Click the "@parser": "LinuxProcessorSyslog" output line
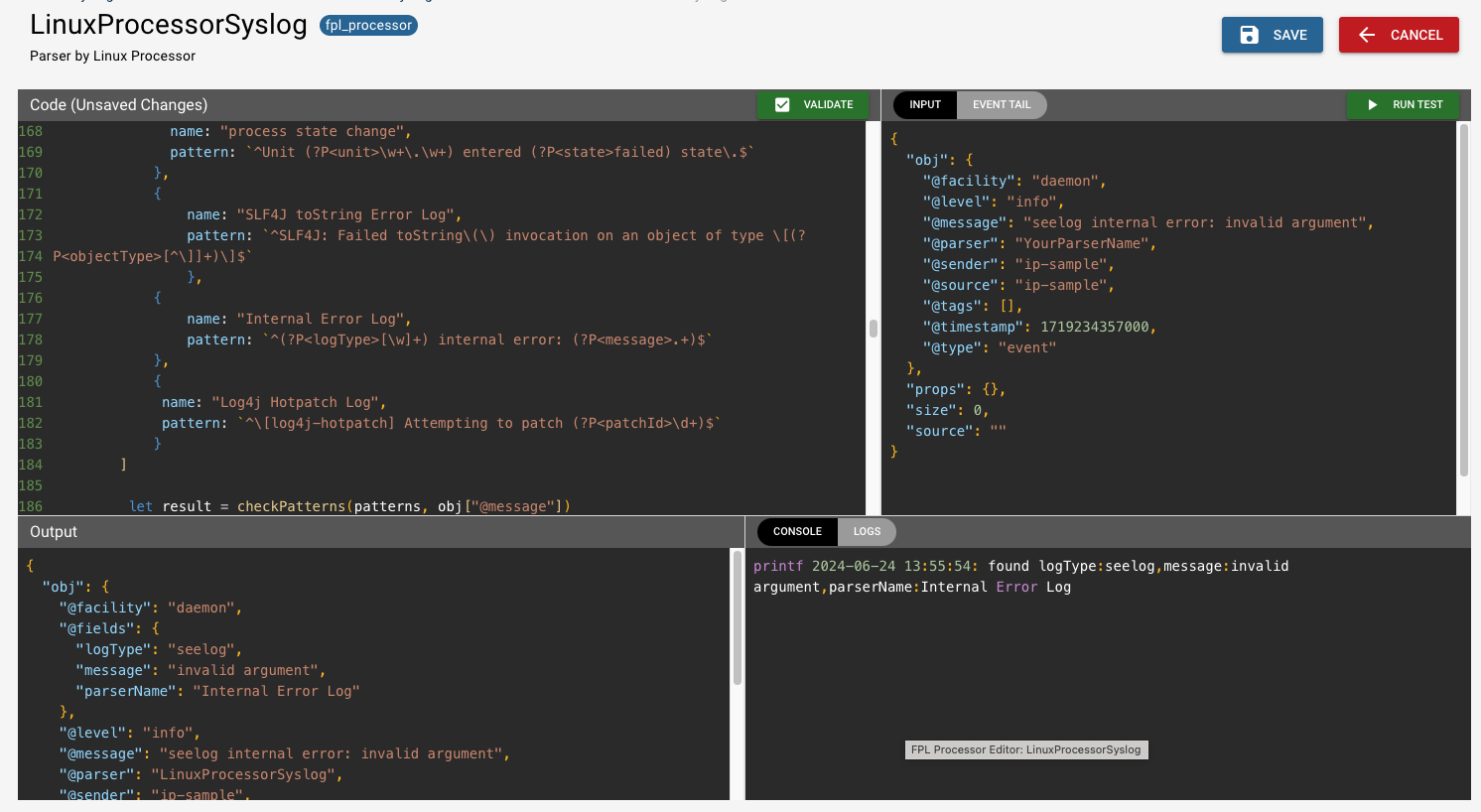The image size is (1481, 812). click(201, 774)
